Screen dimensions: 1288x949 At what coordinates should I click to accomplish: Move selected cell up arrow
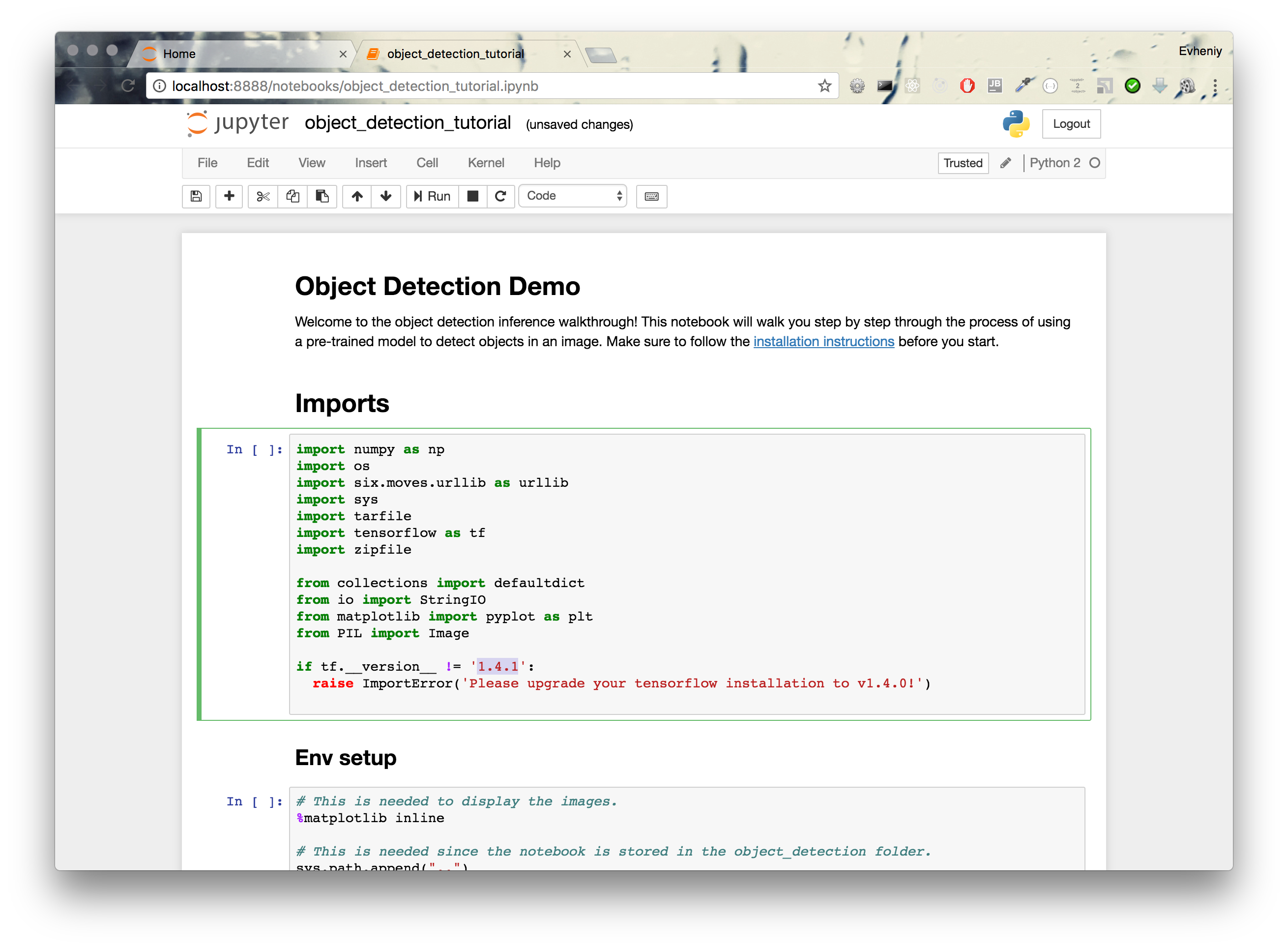point(357,197)
